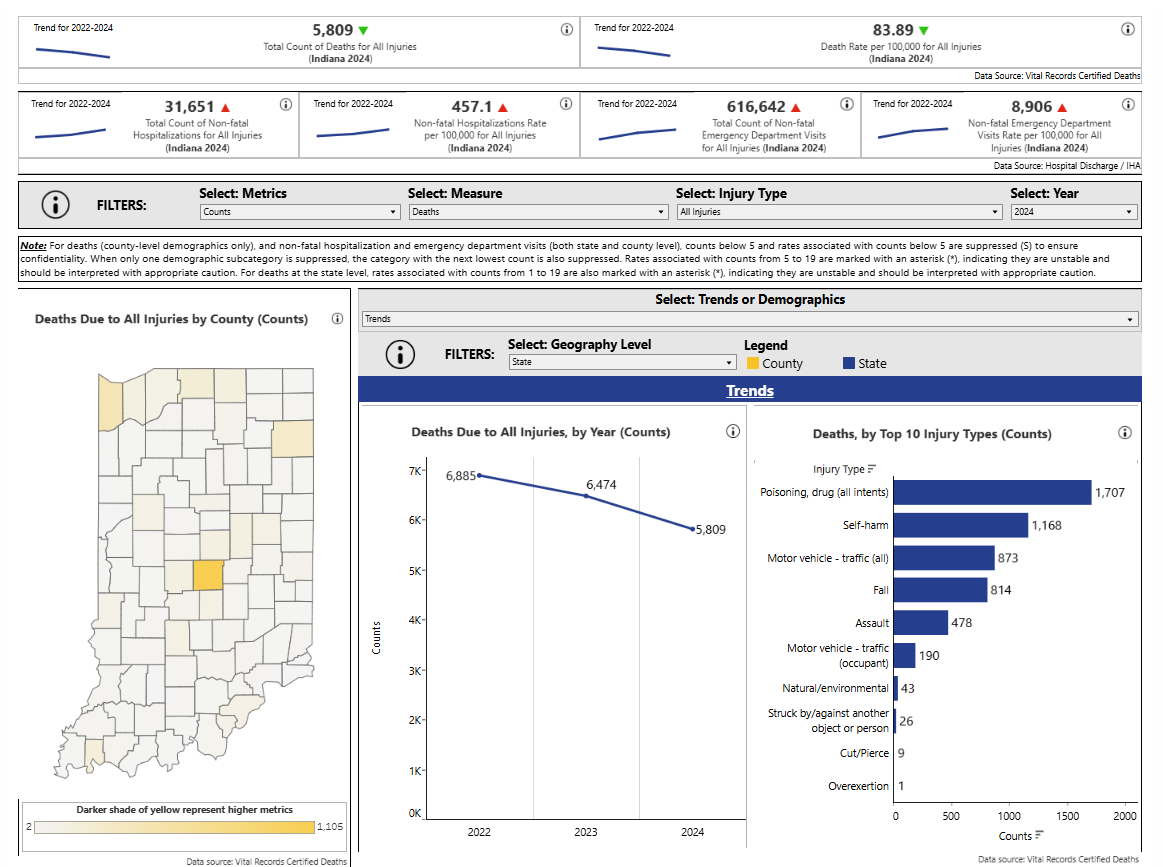
Task: Click the 2023 data point labeled 6,474
Action: pyautogui.click(x=586, y=495)
